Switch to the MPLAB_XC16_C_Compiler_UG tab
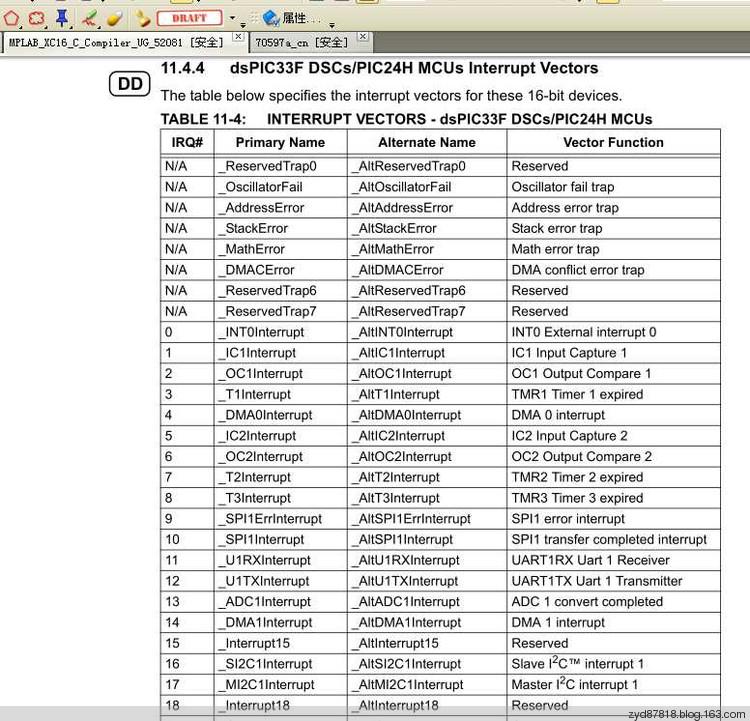 pos(116,42)
